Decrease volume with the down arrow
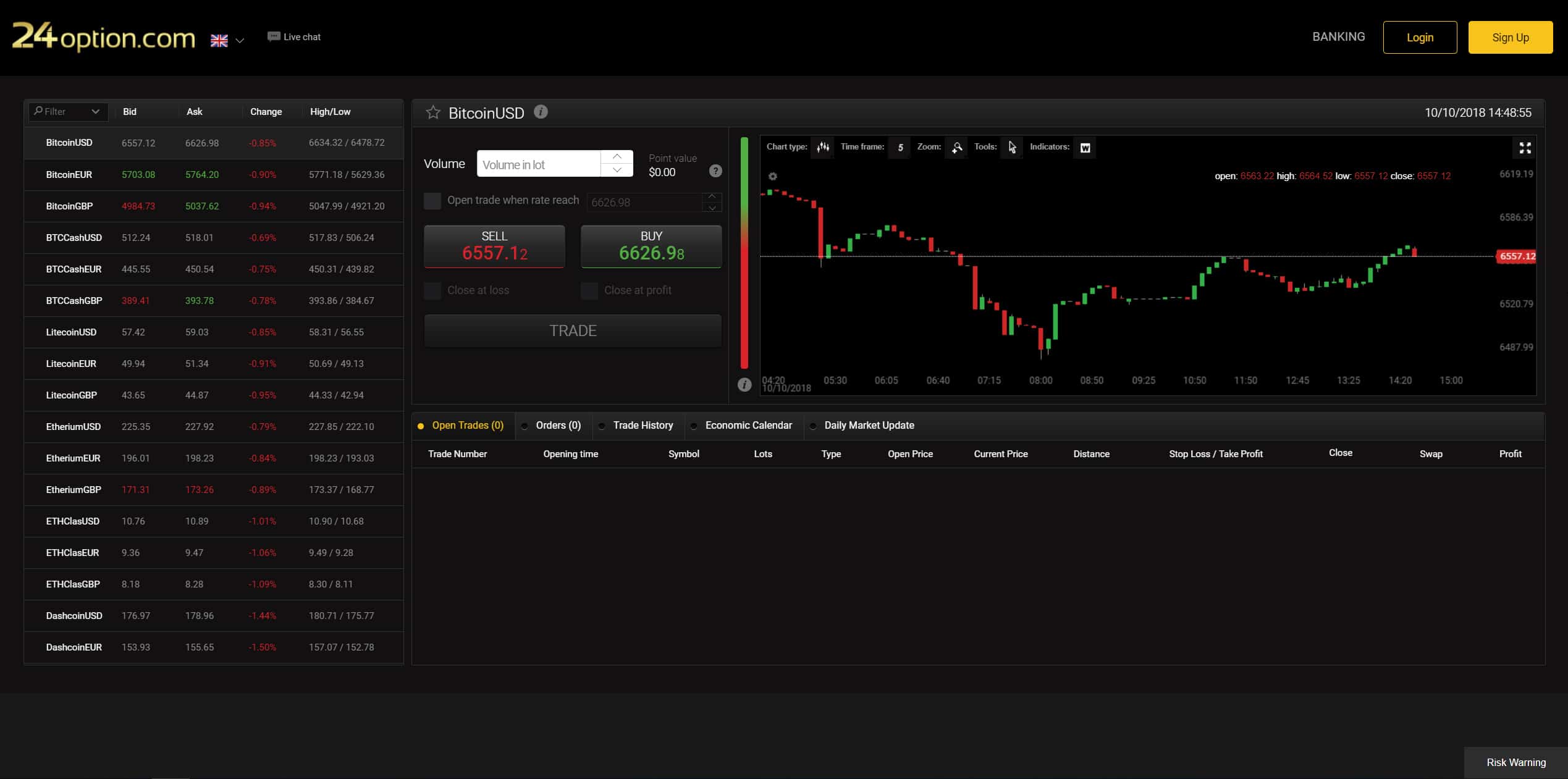 [617, 170]
